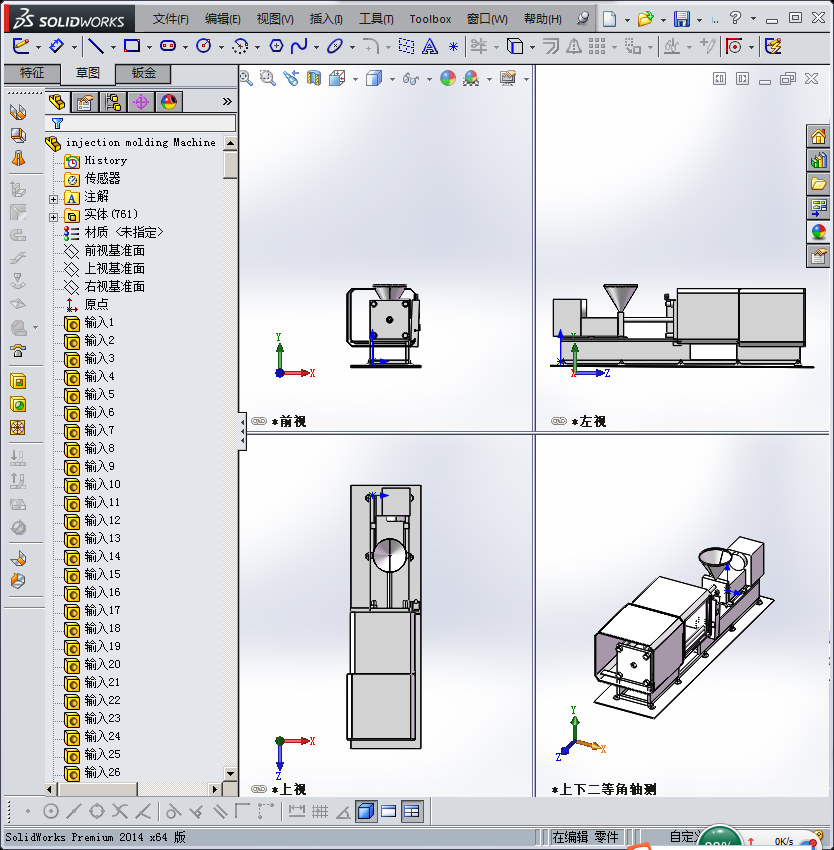Image resolution: width=834 pixels, height=850 pixels.
Task: Expand the manager pane tabs chevron
Action: coord(227,101)
